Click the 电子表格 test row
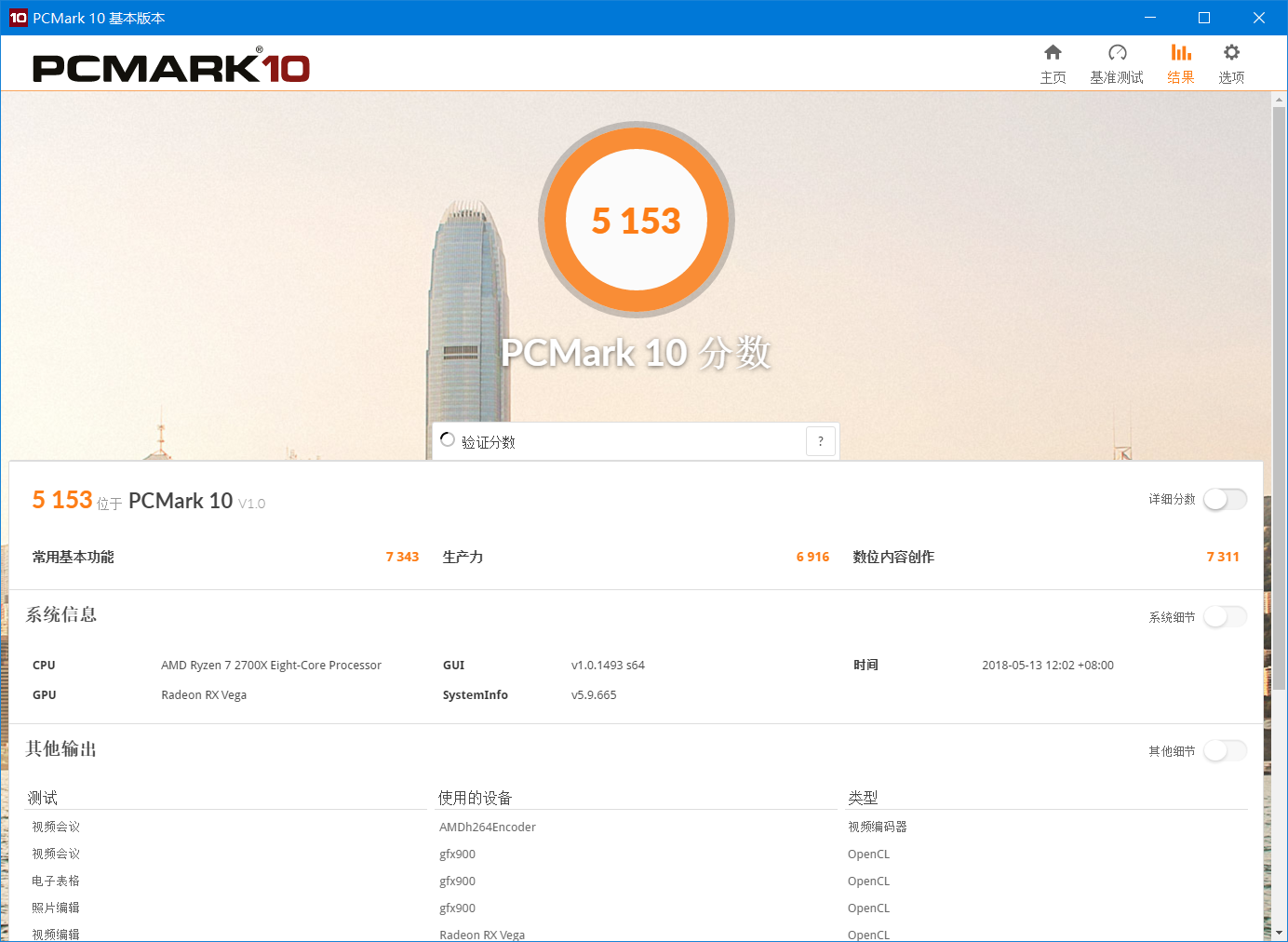 point(56,881)
